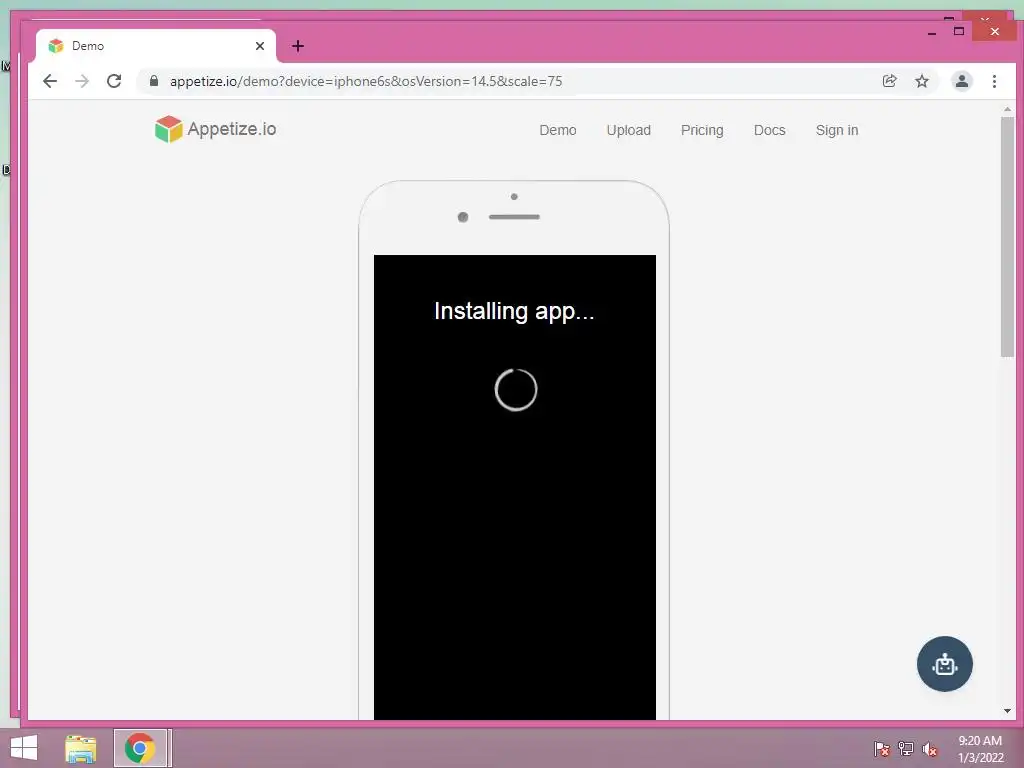This screenshot has height=768, width=1024.
Task: Close the Demo tab
Action: point(260,46)
